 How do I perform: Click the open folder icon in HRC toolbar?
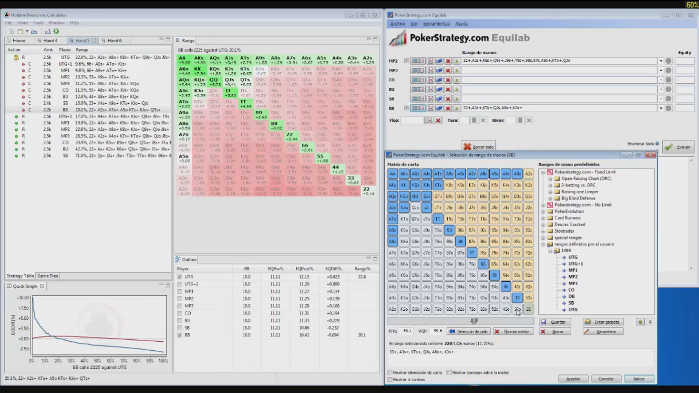coord(34,31)
